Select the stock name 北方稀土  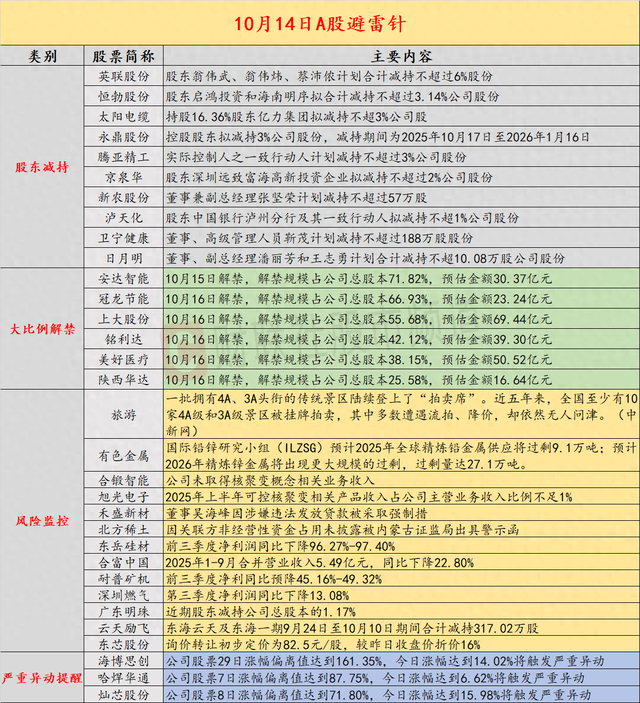pyautogui.click(x=123, y=529)
